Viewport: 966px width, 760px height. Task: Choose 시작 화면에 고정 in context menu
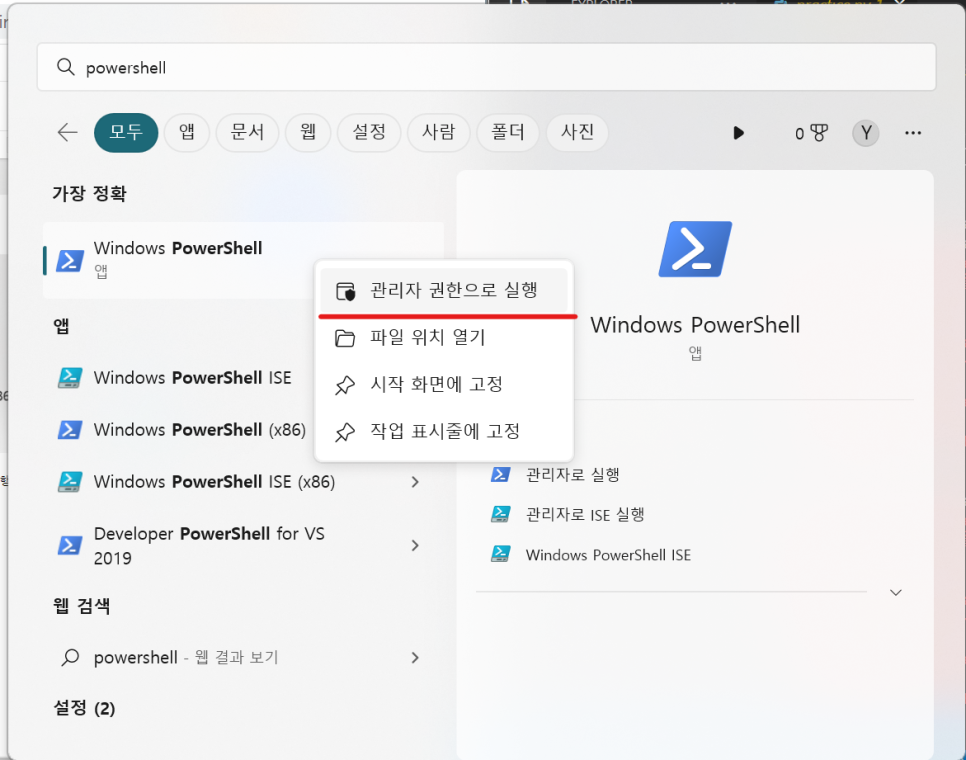click(x=444, y=384)
